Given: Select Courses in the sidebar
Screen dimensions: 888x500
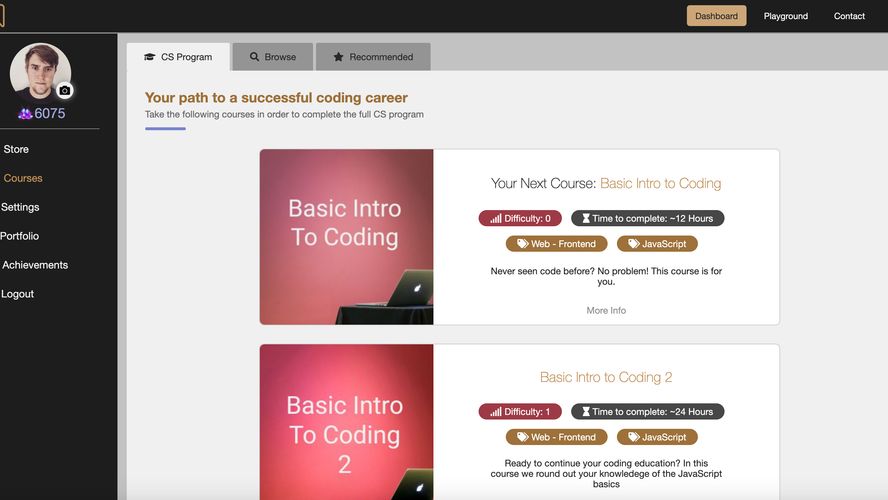Looking at the screenshot, I should (x=23, y=178).
